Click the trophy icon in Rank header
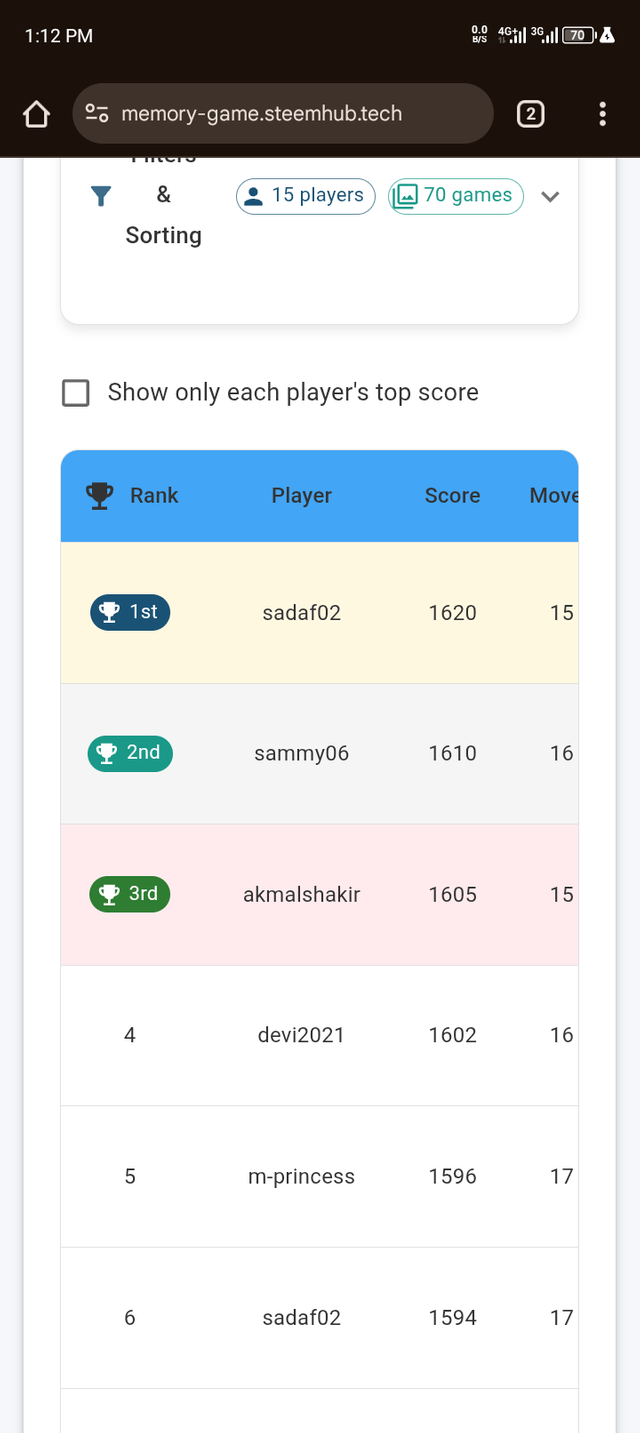The width and height of the screenshot is (640, 1433). (99, 496)
